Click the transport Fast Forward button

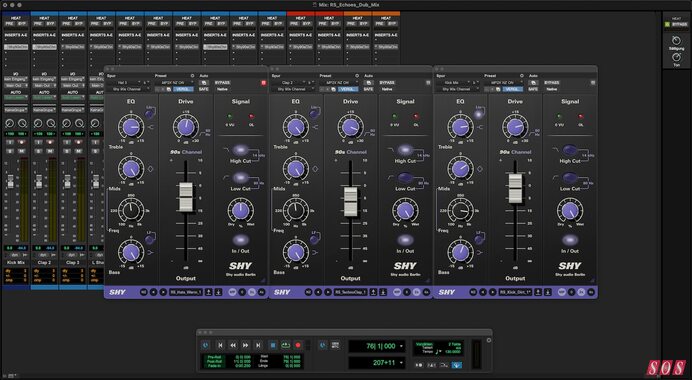[x=246, y=346]
